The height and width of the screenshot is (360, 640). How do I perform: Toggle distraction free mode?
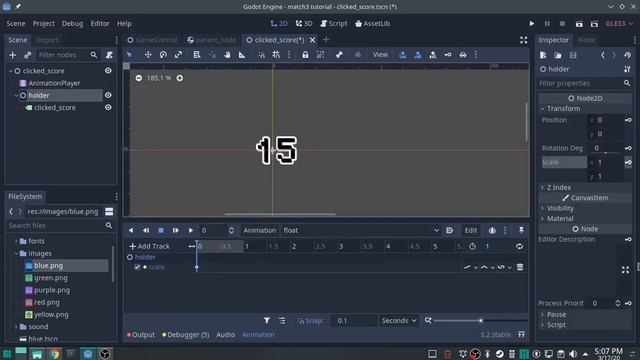click(523, 40)
